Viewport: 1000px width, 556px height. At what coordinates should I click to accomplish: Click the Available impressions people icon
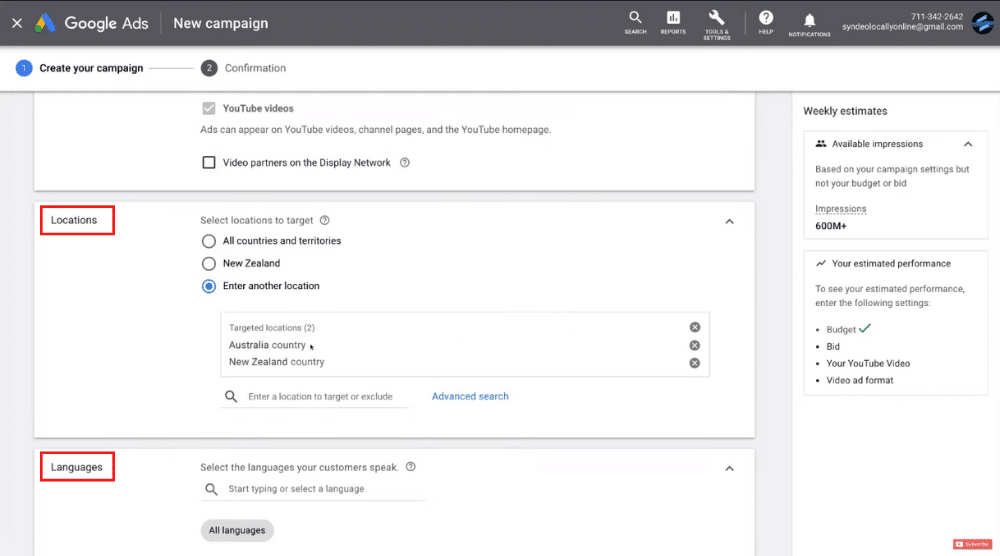(821, 143)
